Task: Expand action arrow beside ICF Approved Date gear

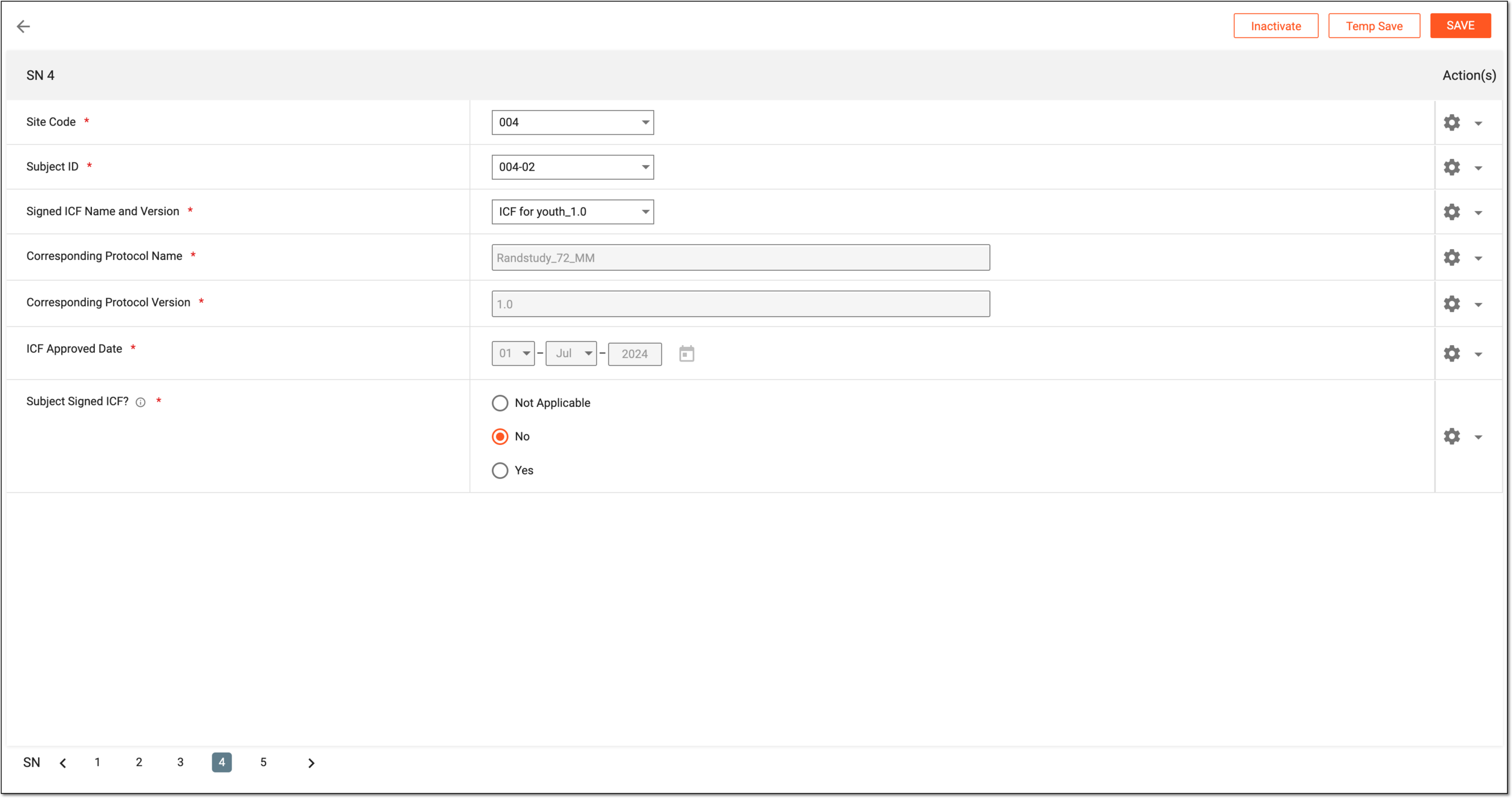Action: (1478, 354)
